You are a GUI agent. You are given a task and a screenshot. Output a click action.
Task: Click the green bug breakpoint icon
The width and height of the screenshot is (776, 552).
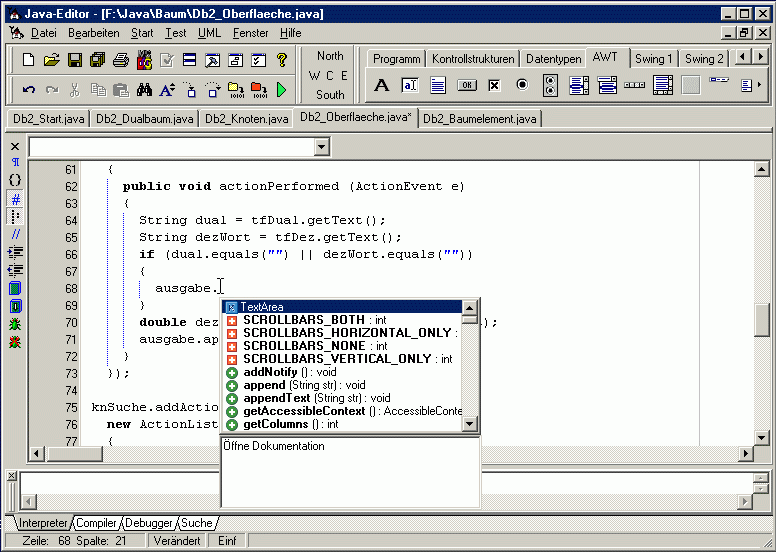[15, 324]
